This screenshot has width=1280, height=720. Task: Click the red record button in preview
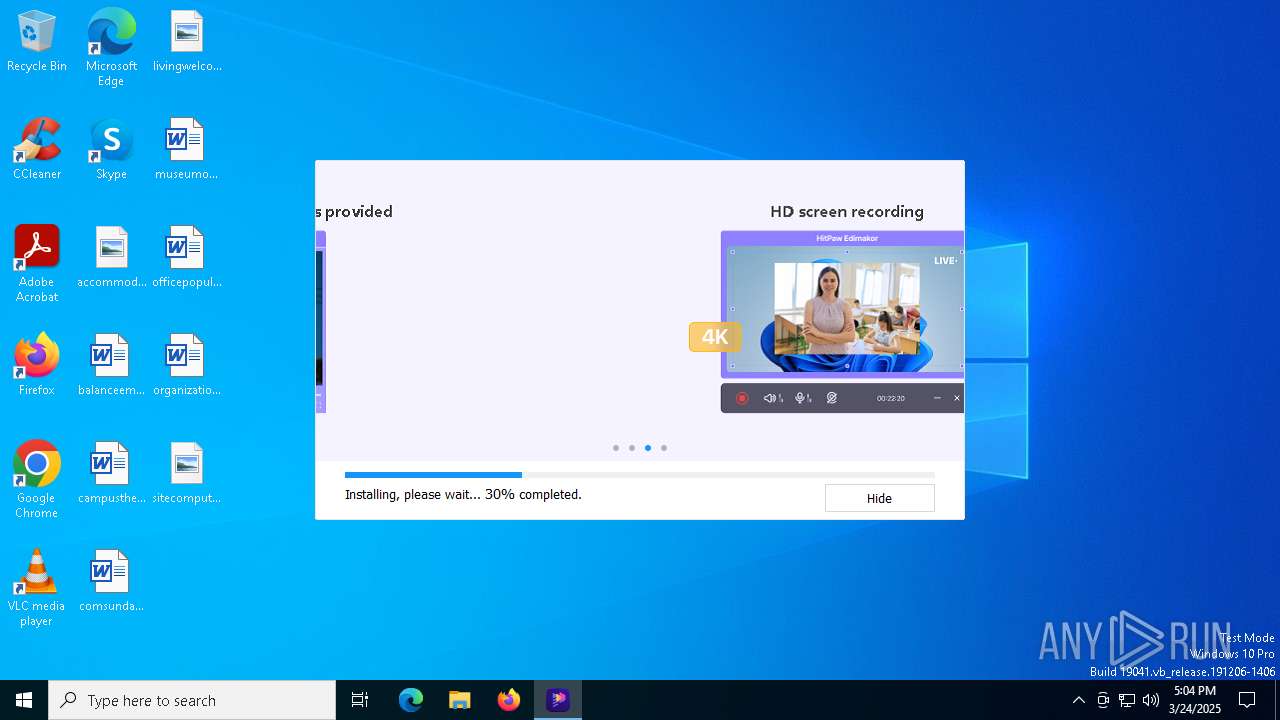click(x=742, y=398)
